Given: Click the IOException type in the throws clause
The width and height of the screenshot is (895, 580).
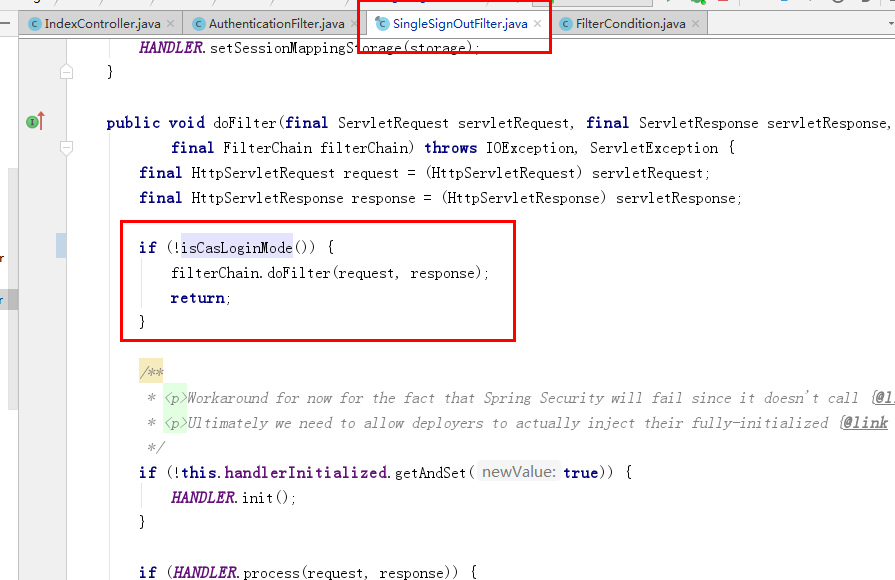Looking at the screenshot, I should click(x=531, y=148).
